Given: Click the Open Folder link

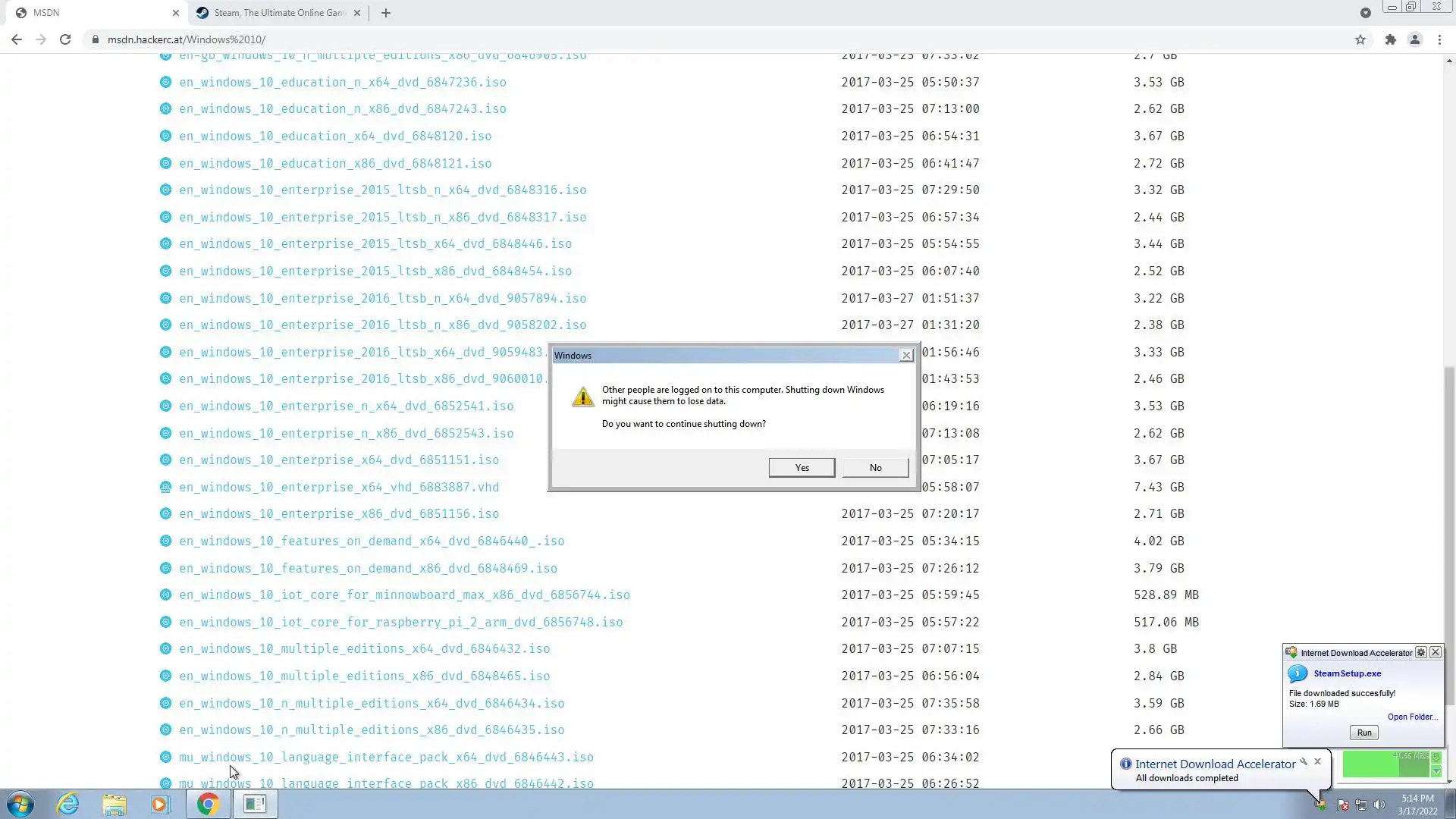Looking at the screenshot, I should 1412,717.
